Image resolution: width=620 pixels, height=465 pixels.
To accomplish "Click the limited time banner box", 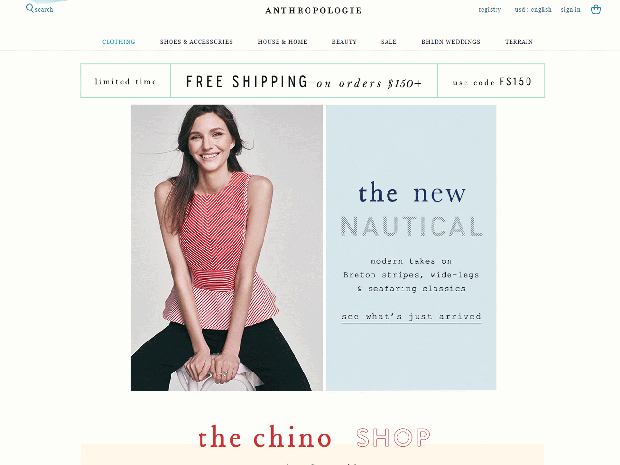I will coord(125,81).
